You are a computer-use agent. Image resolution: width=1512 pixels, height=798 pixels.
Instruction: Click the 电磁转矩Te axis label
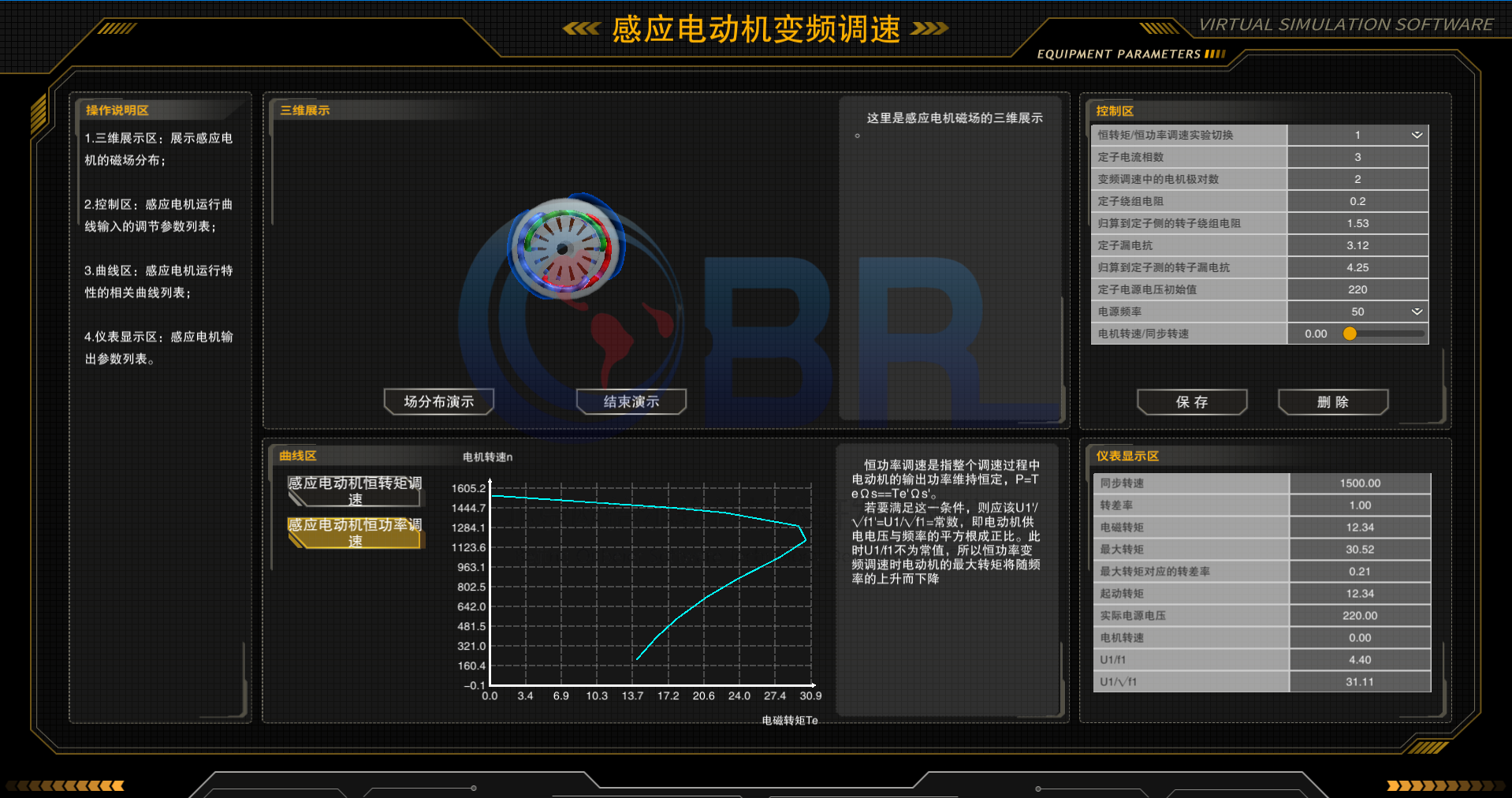[790, 720]
